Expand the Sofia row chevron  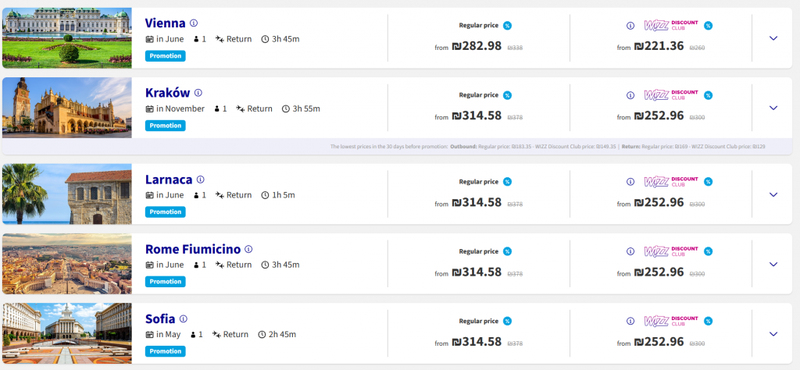coord(773,334)
